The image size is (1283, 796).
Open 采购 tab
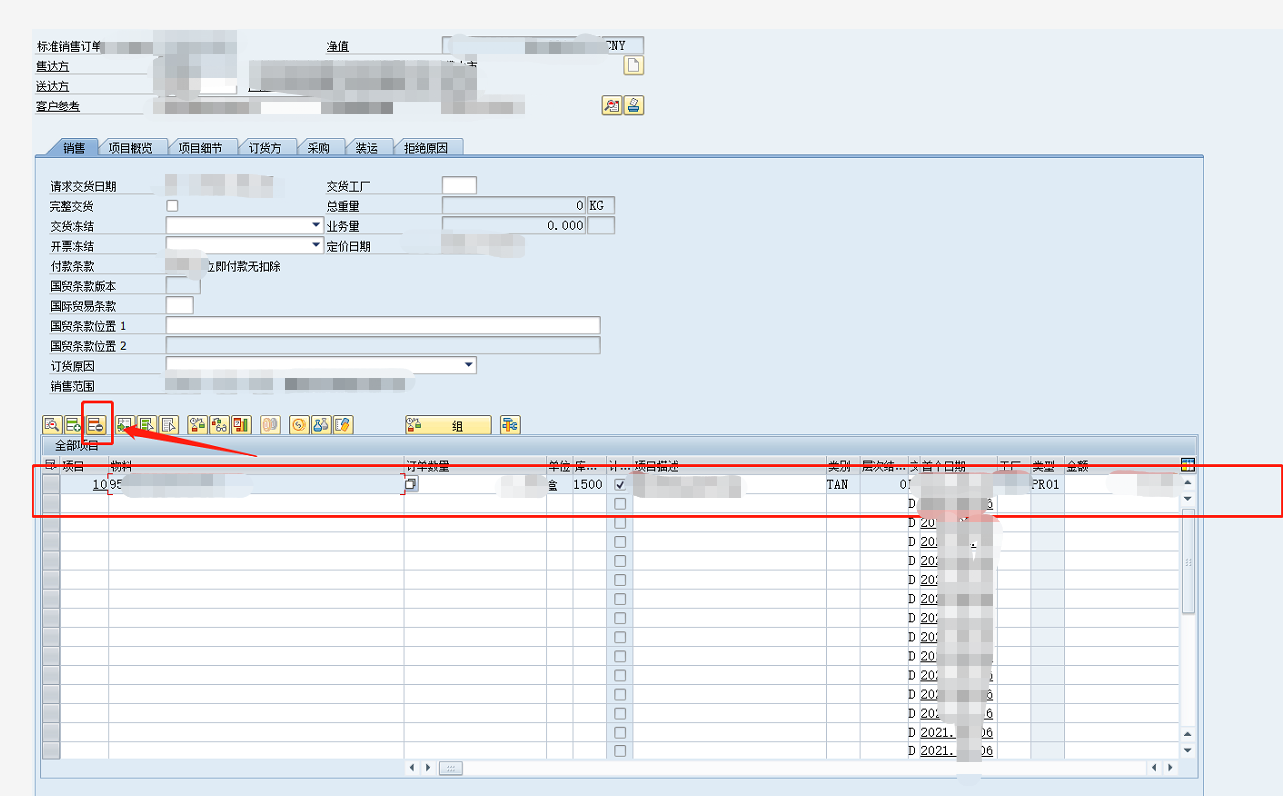click(x=319, y=147)
